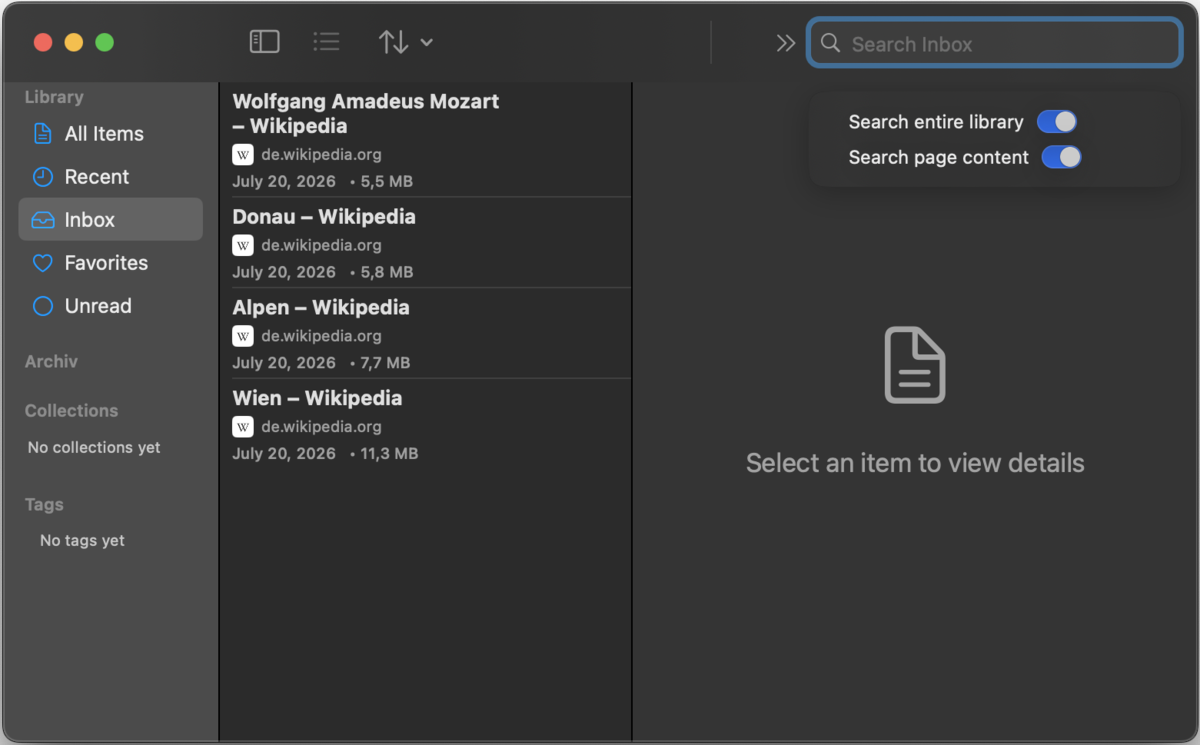
Task: Open the Donau – Wikipedia item
Action: click(x=425, y=242)
